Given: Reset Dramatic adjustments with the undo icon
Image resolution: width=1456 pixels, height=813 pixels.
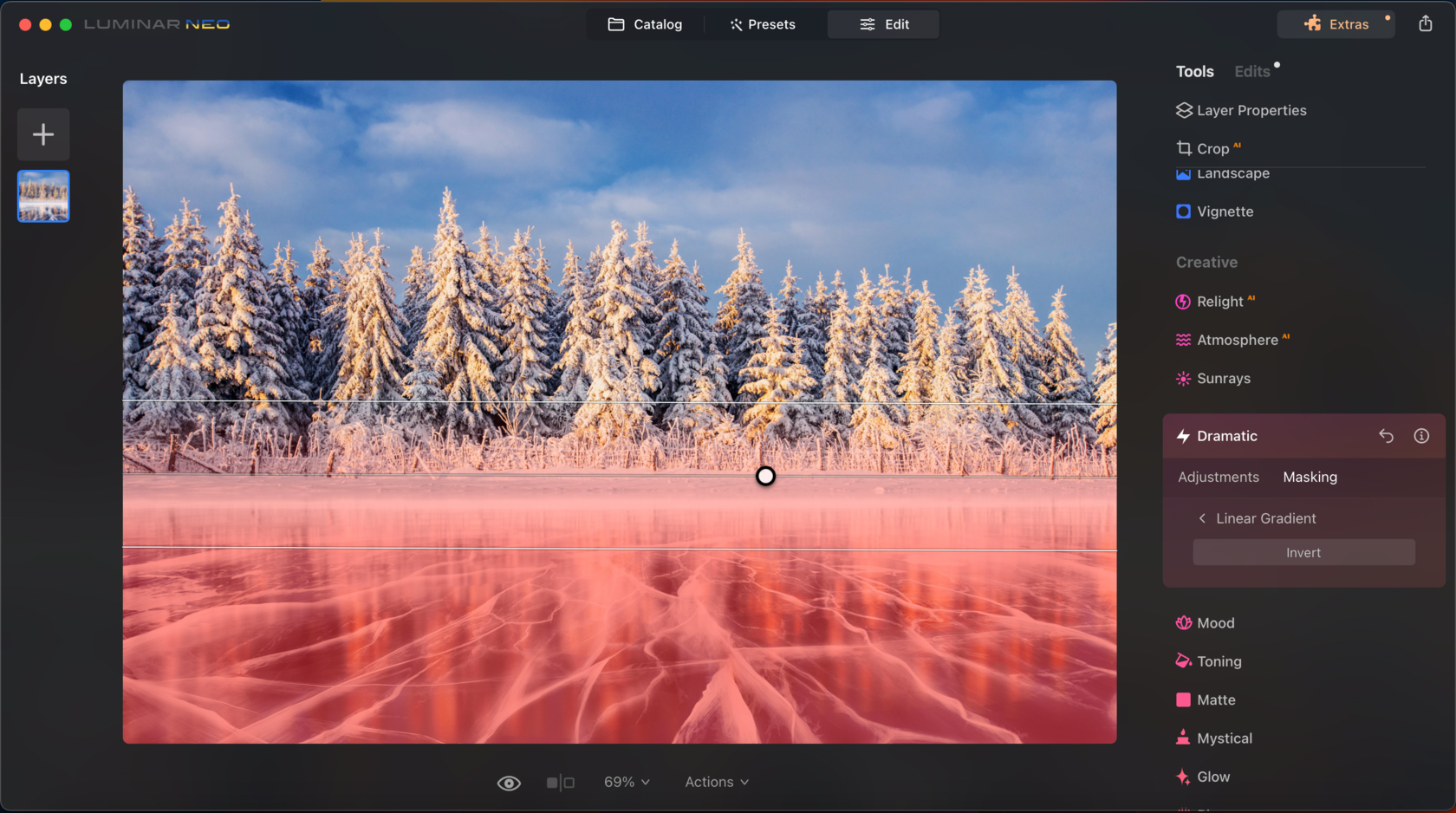Looking at the screenshot, I should pyautogui.click(x=1386, y=436).
